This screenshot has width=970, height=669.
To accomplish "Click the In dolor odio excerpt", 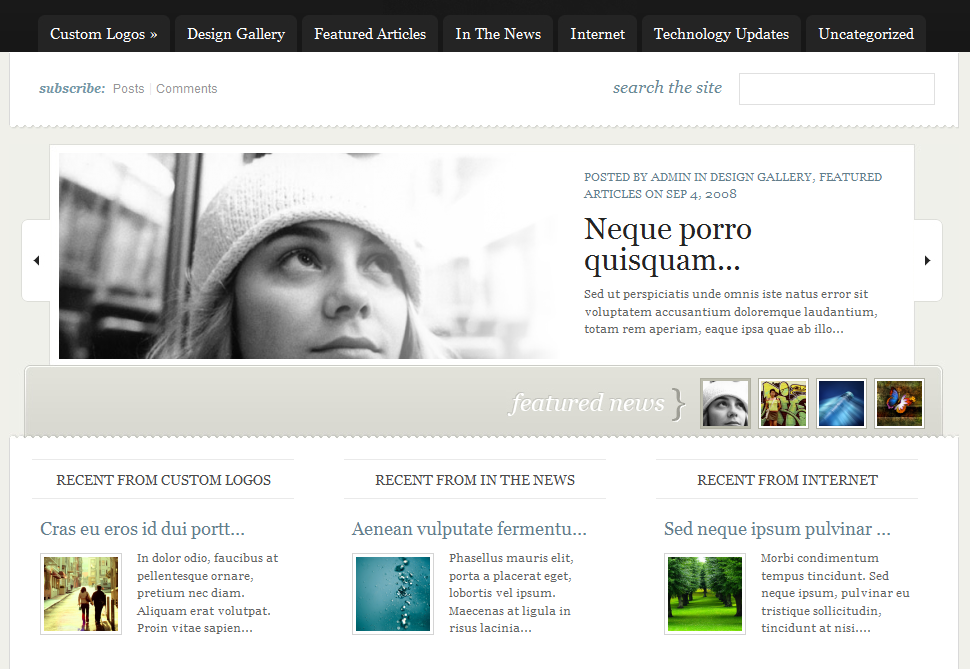I will [207, 593].
